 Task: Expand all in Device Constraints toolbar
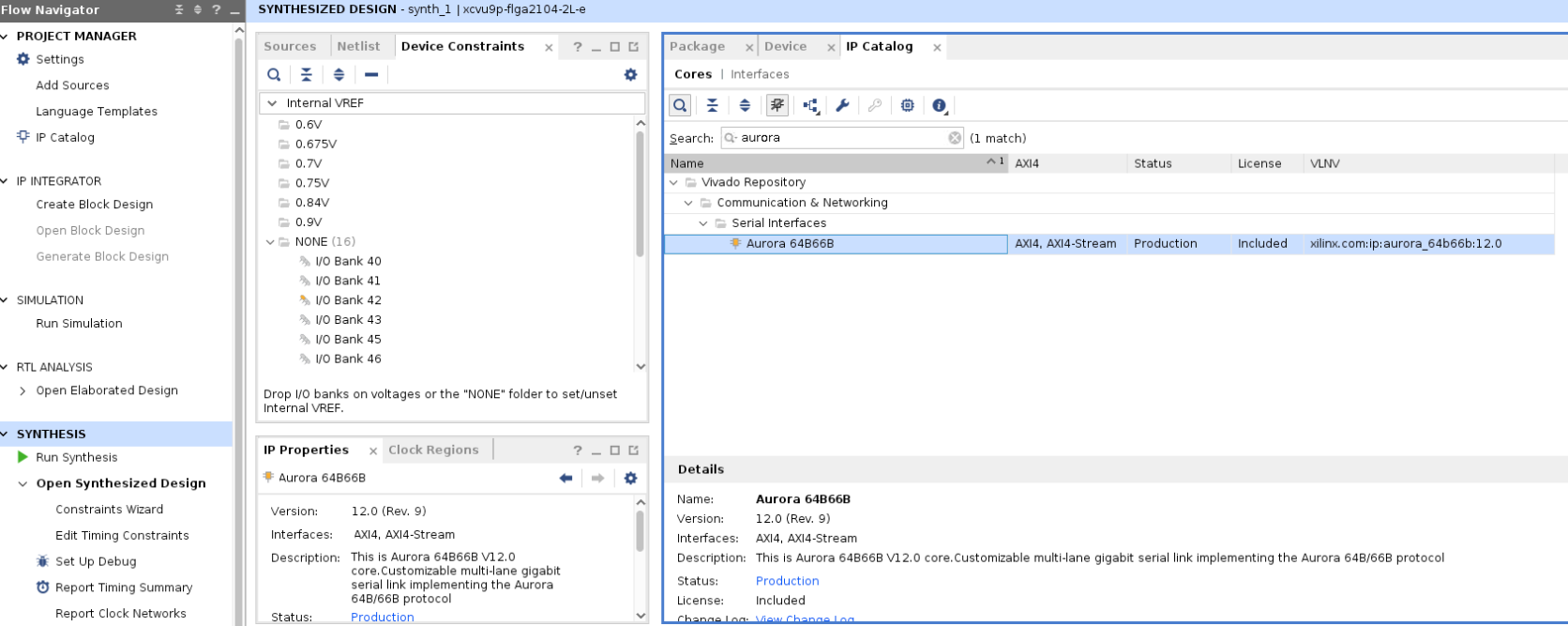(x=339, y=74)
